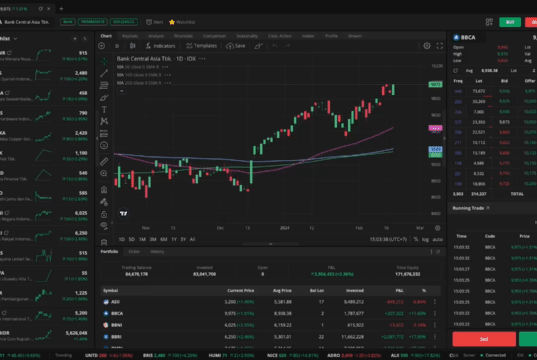Collapse the indicator legend chevron
The image size is (537, 360).
click(122, 91)
